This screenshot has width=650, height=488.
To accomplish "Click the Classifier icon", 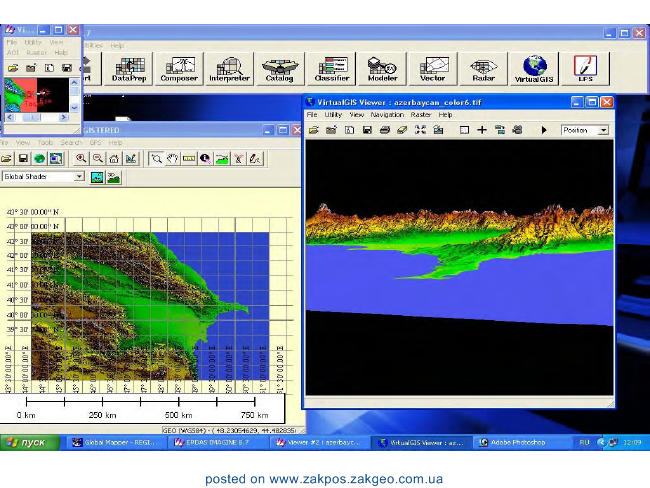I will point(331,69).
